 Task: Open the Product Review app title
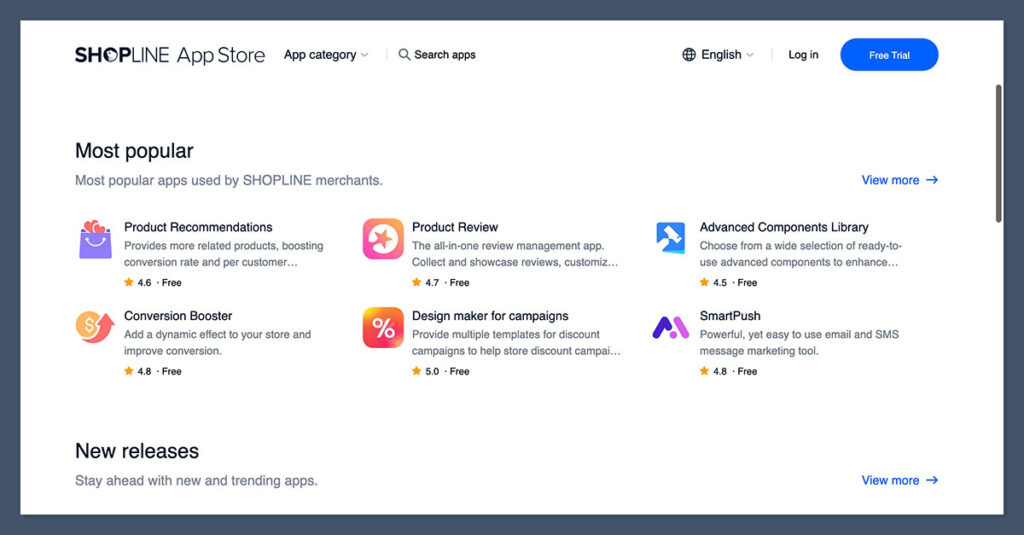click(x=455, y=227)
